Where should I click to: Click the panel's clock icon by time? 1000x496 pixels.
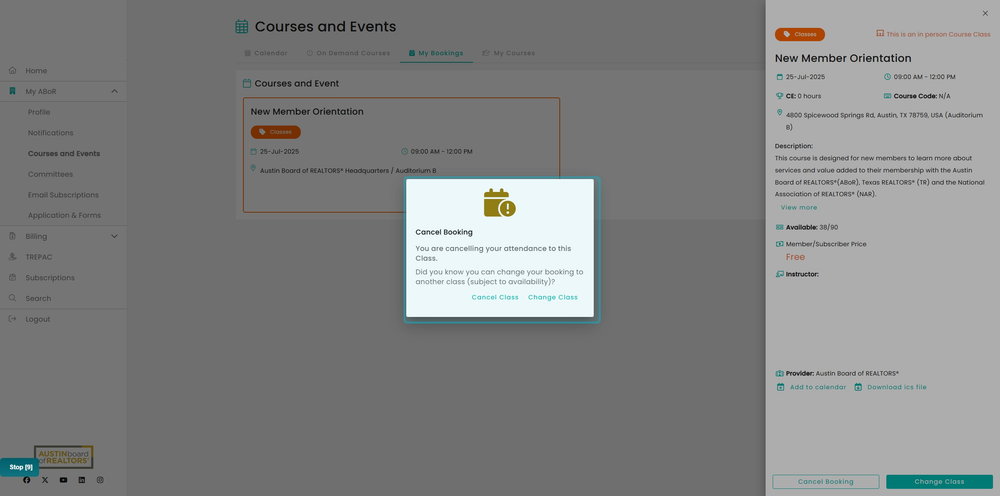(x=887, y=77)
